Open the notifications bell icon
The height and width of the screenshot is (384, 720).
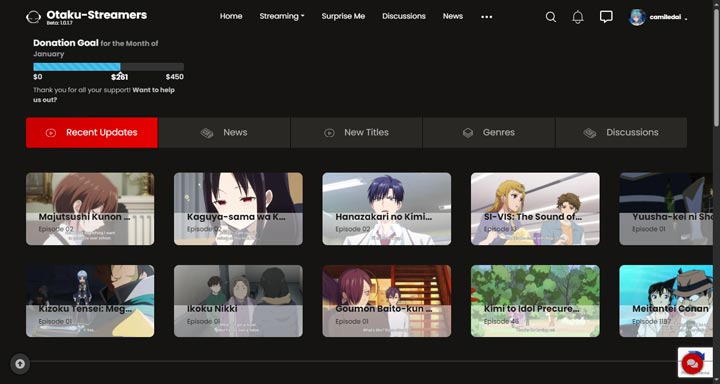578,17
